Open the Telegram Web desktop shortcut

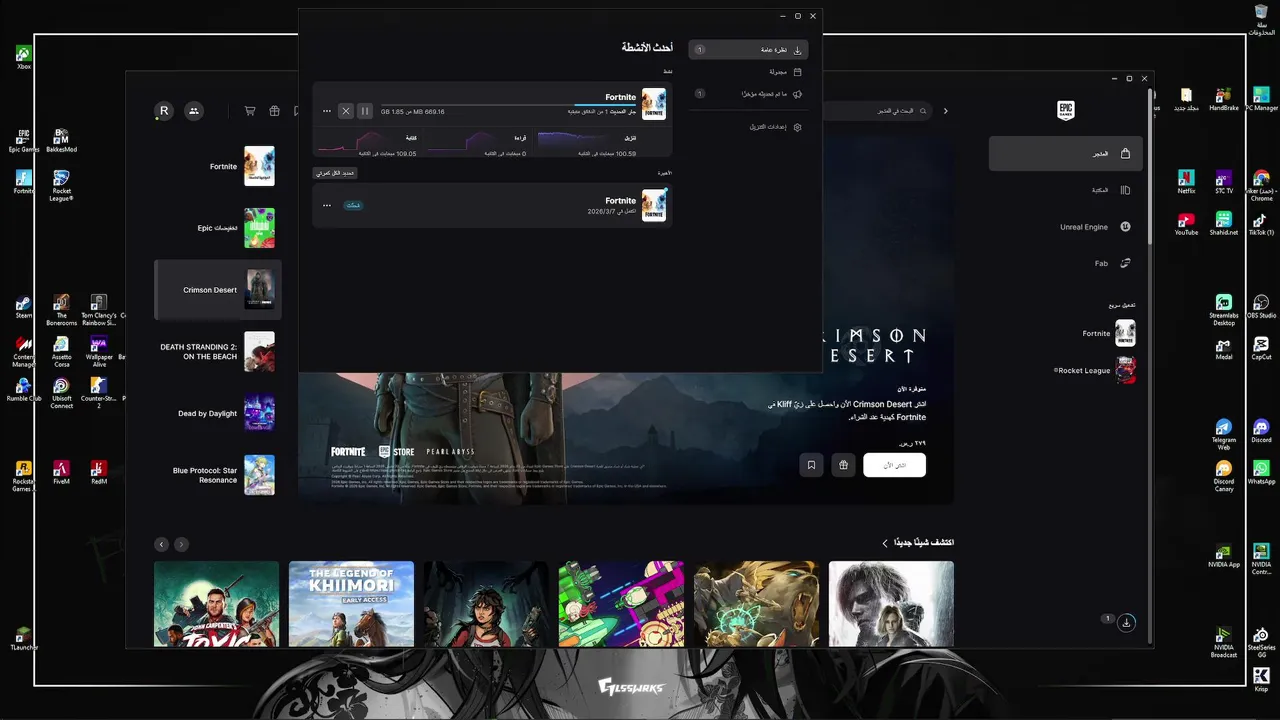[x=1224, y=435]
